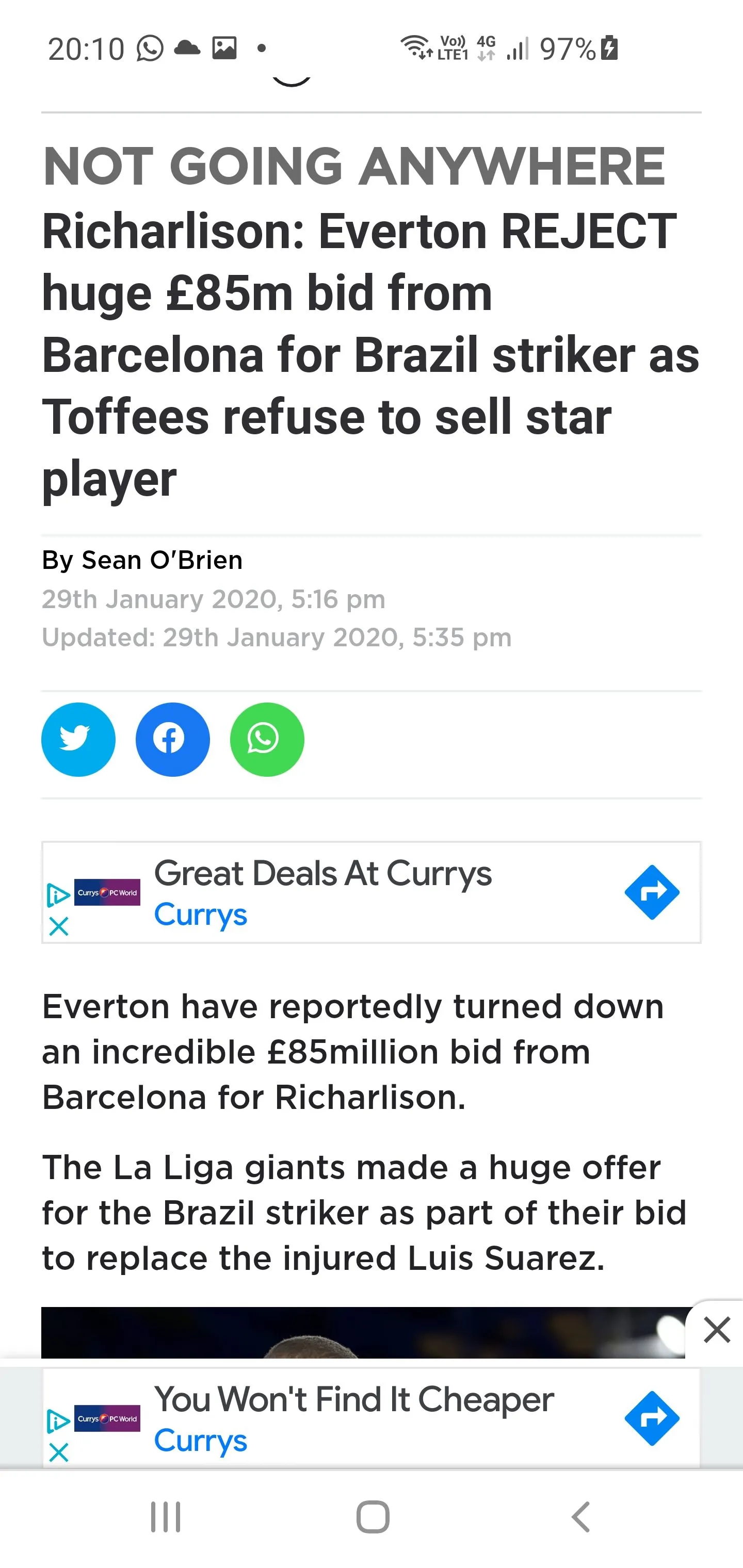
Task: Tap the Great Deals At Currys arrow icon
Action: point(652,892)
